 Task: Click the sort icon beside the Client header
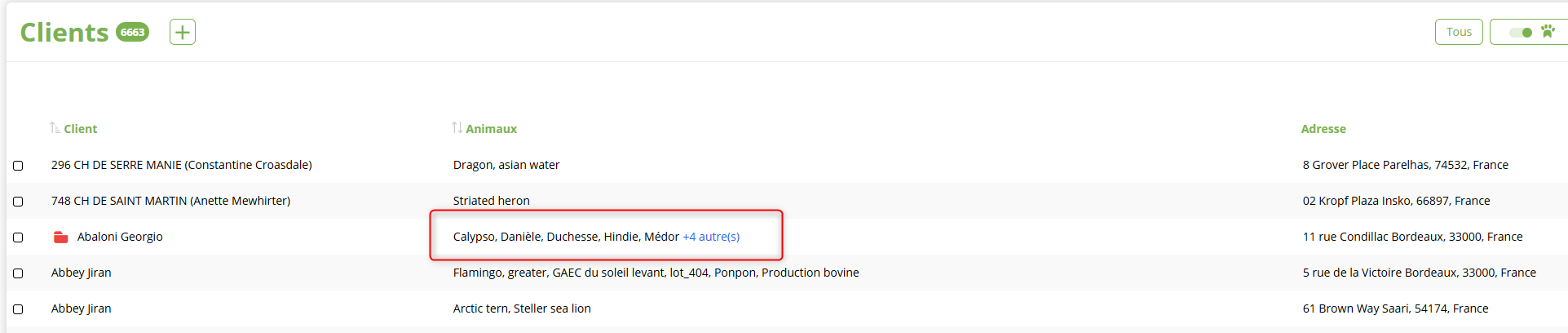tap(55, 128)
